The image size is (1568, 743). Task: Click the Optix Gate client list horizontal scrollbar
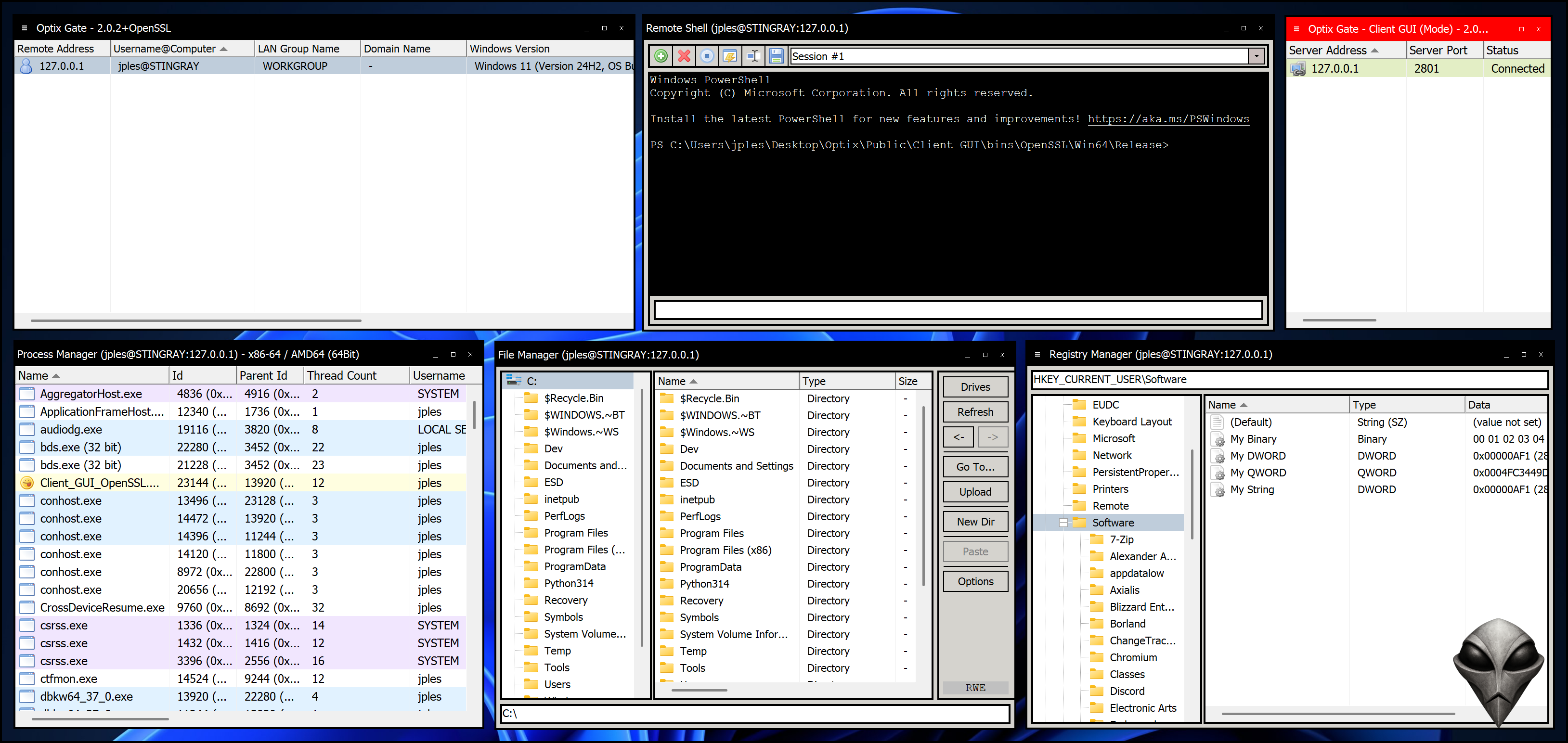point(196,320)
